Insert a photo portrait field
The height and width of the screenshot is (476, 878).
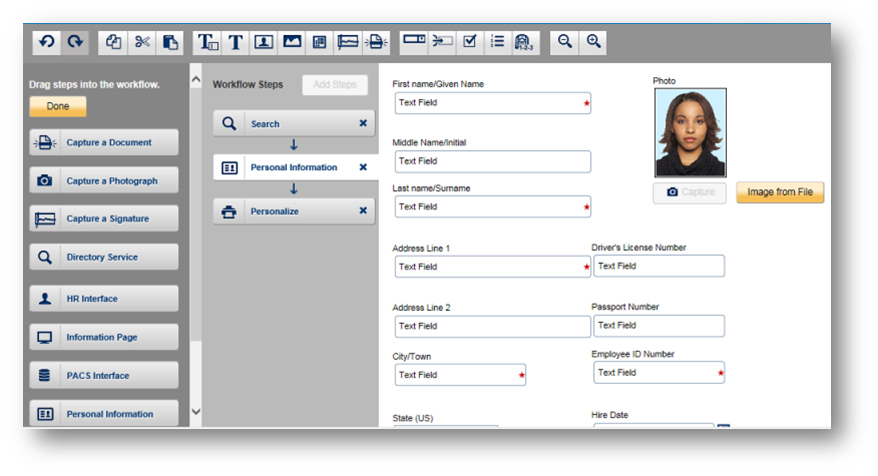263,42
